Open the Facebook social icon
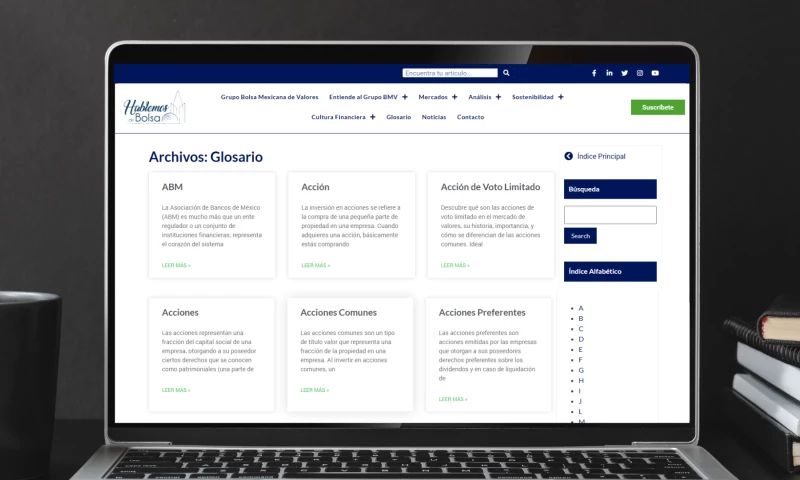The image size is (800, 480). tap(594, 73)
